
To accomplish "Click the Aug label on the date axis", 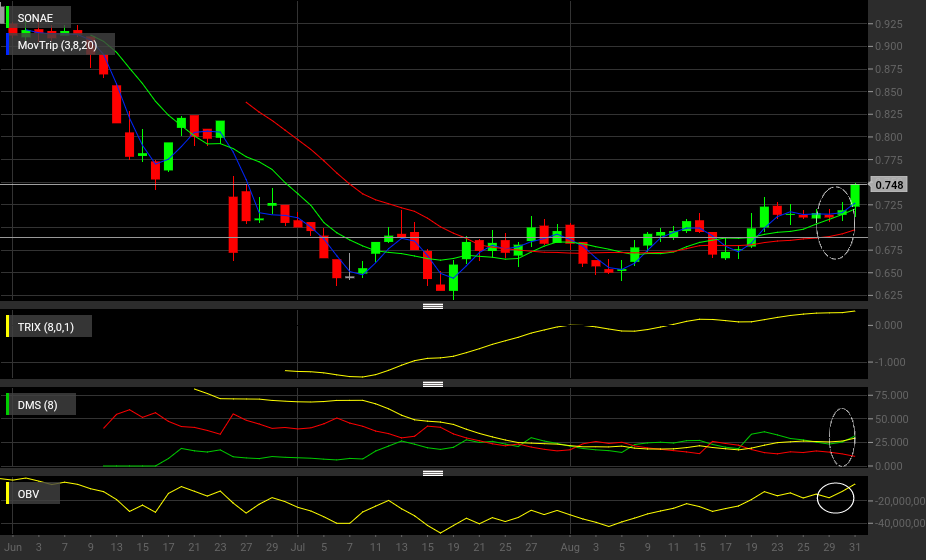I will pos(570,547).
